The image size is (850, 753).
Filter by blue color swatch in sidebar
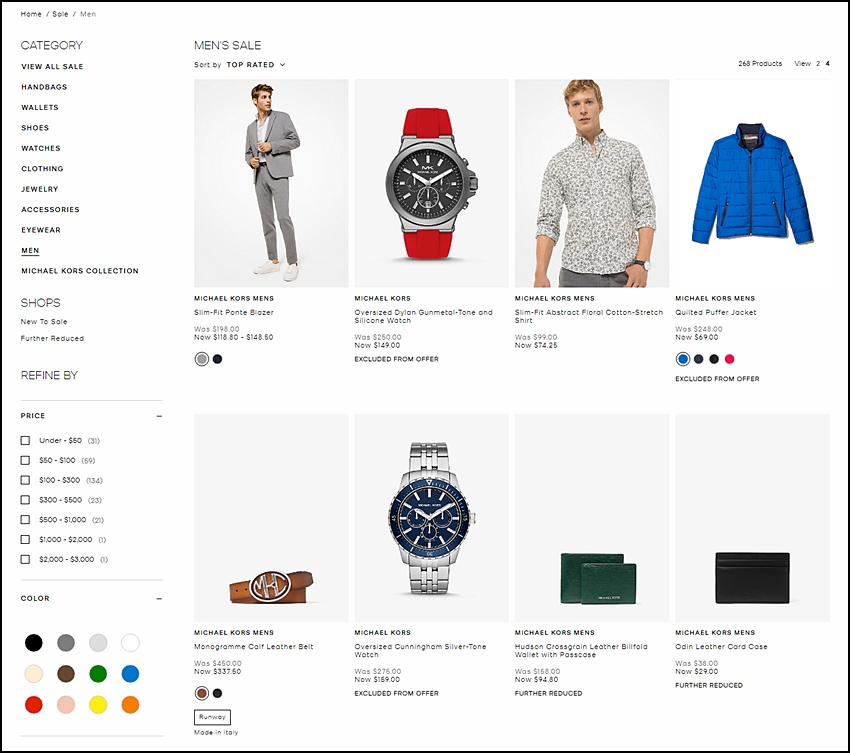[x=130, y=674]
